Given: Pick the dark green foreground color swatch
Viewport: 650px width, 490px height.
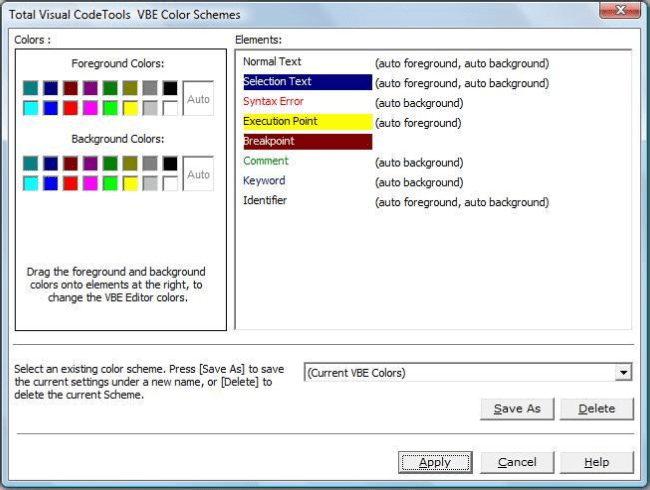Looking at the screenshot, I should [110, 88].
